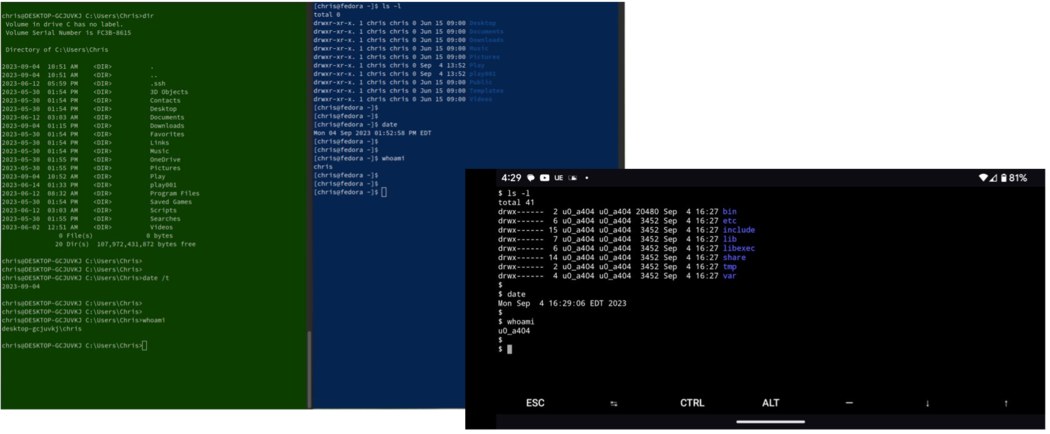Viewport: 1050px width, 434px height.
Task: Click the Termux prompt cursor after whoami output
Action: click(509, 349)
